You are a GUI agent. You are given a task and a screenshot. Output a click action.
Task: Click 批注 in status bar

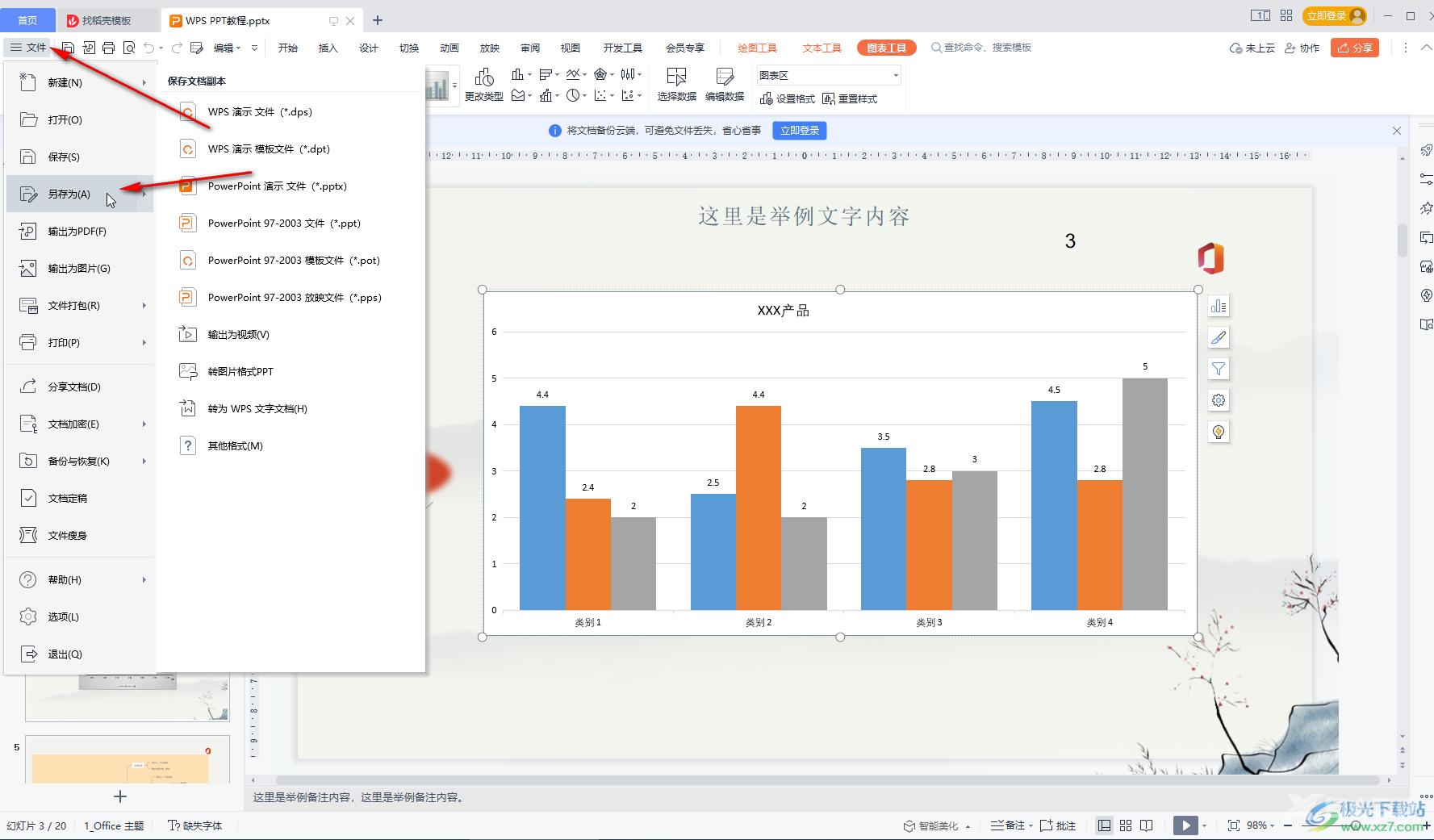1058,825
